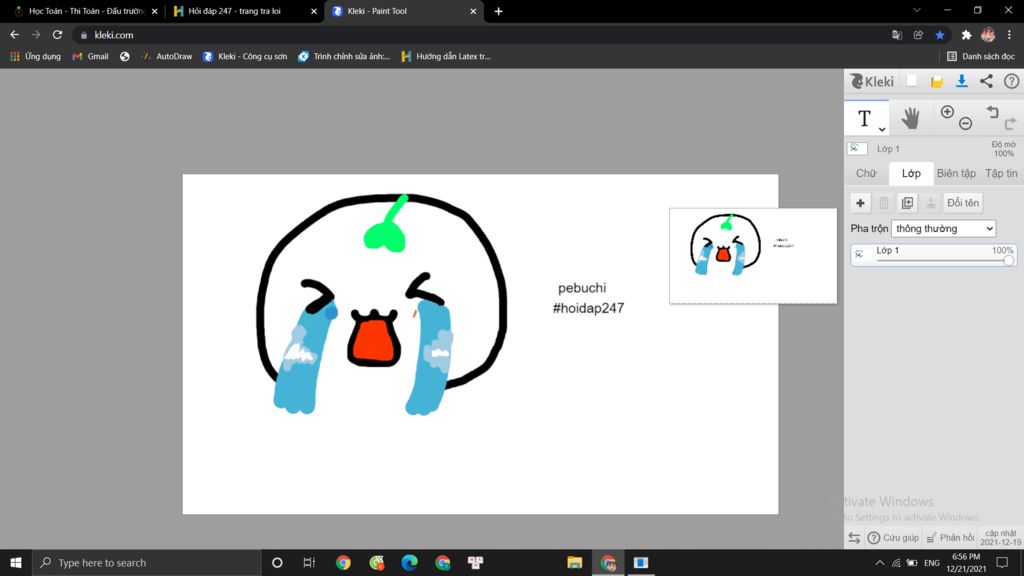
Task: Click the Type here to search box
Action: point(146,562)
